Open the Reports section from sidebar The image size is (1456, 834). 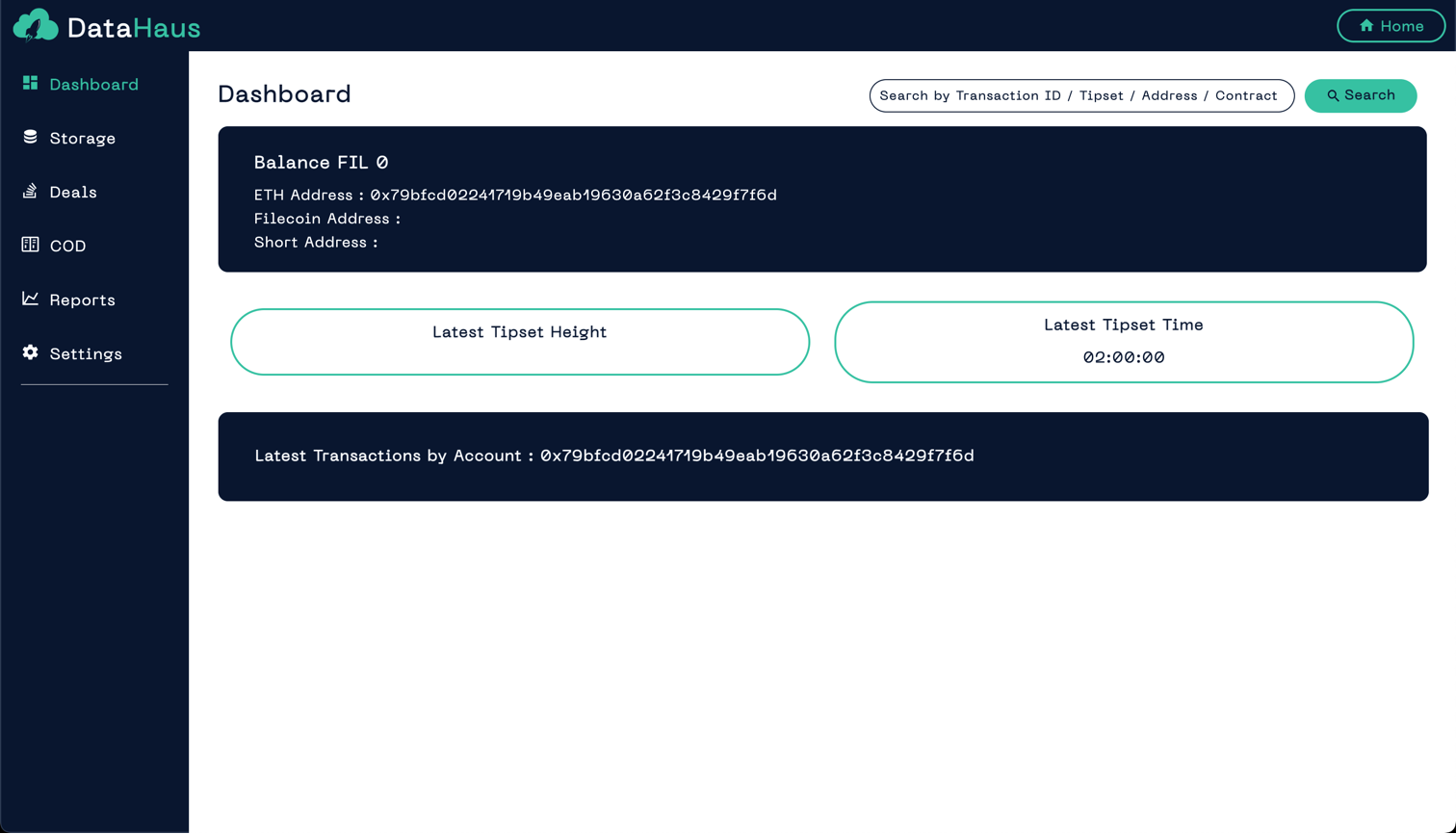[82, 300]
